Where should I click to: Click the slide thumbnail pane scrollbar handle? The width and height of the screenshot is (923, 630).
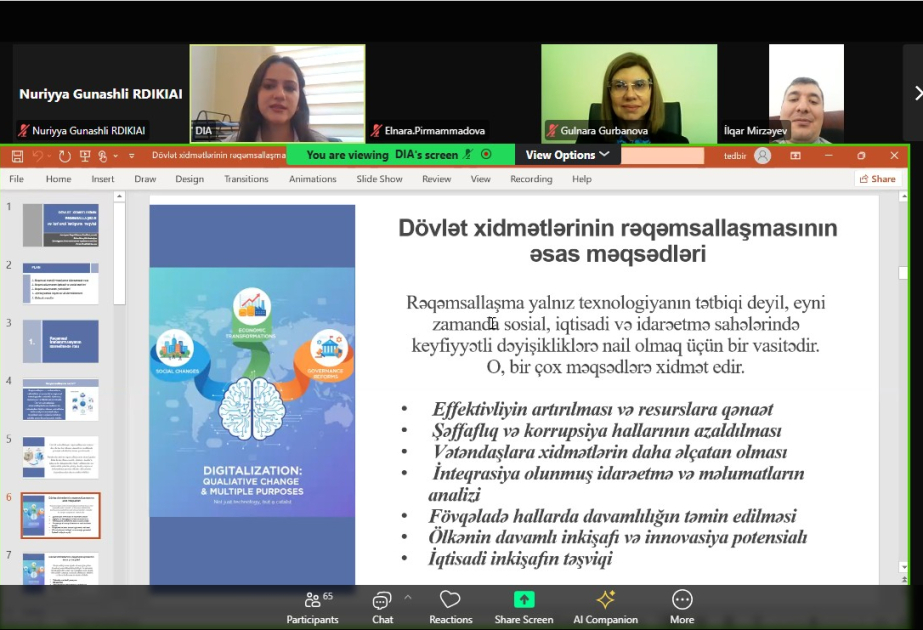119,254
